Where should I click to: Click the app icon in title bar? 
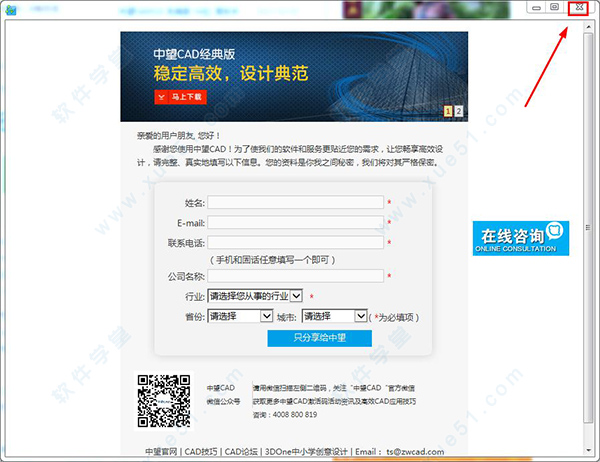(x=11, y=10)
